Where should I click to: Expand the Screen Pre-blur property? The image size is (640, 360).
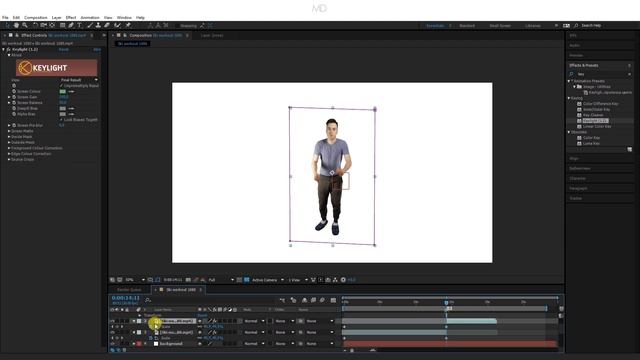click(9, 125)
